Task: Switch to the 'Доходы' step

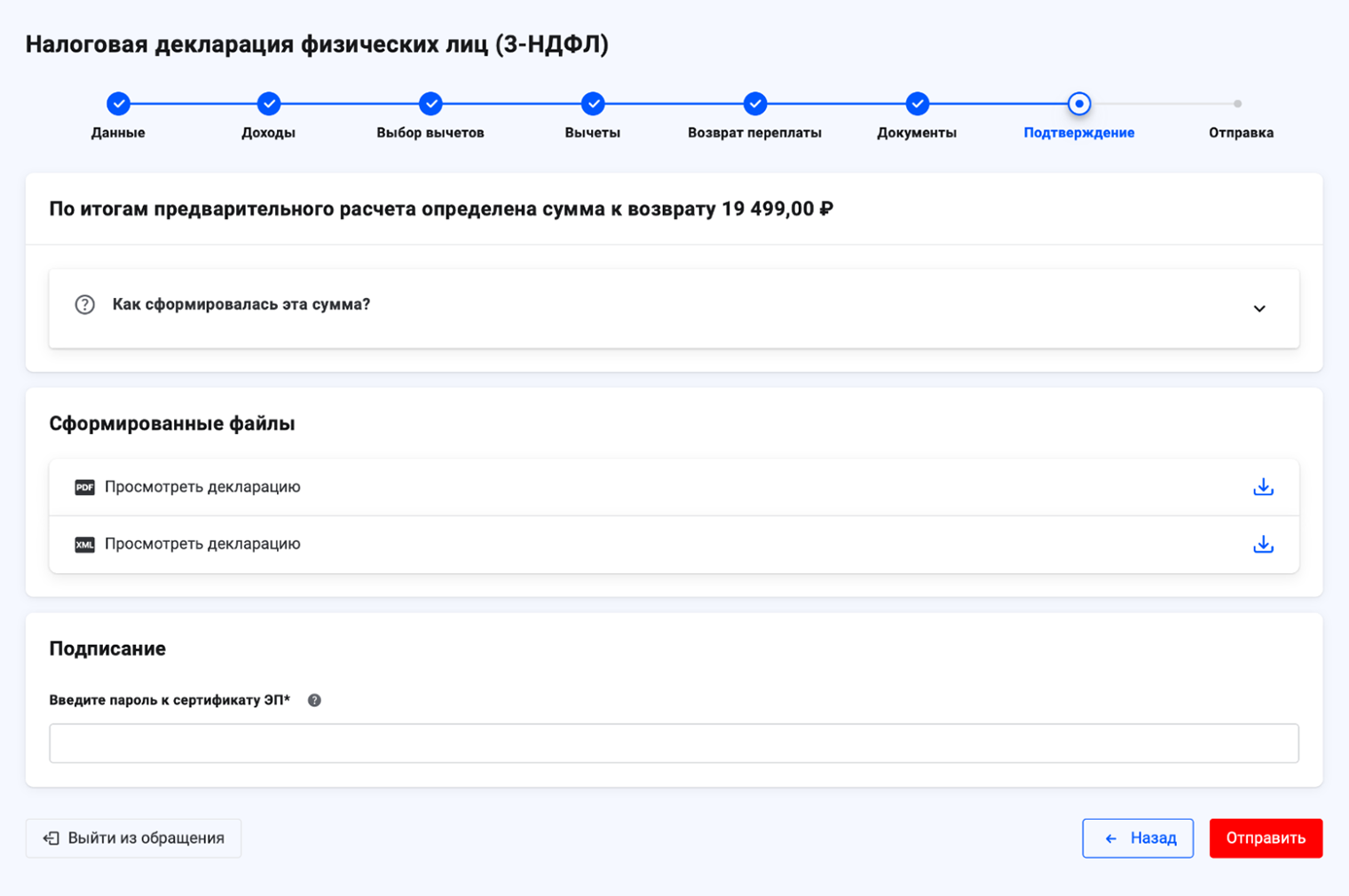Action: click(x=268, y=103)
